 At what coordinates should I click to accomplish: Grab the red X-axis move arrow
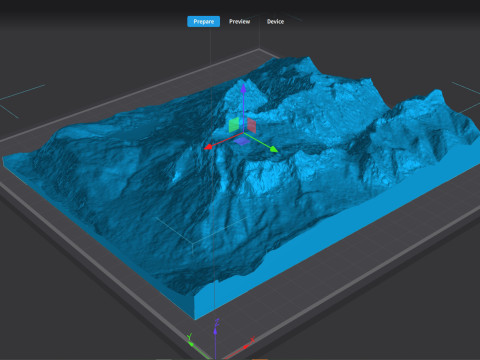(x=208, y=147)
